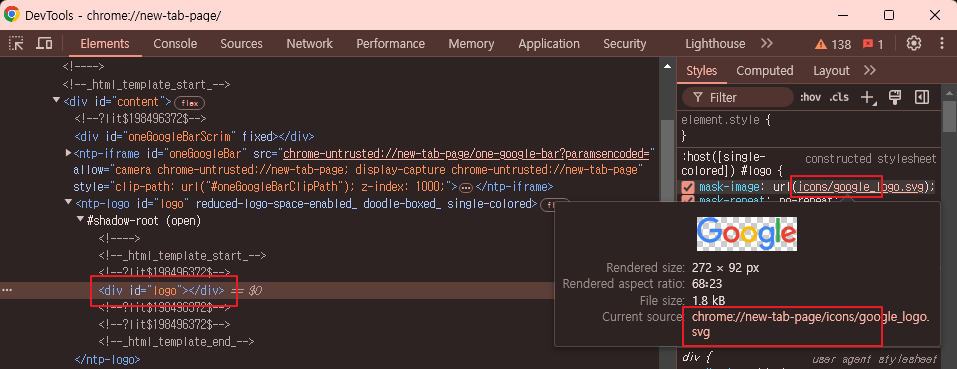Screen dimensions: 957x369
Task: Switch to the Layout sidebar tab
Action: pyautogui.click(x=831, y=71)
